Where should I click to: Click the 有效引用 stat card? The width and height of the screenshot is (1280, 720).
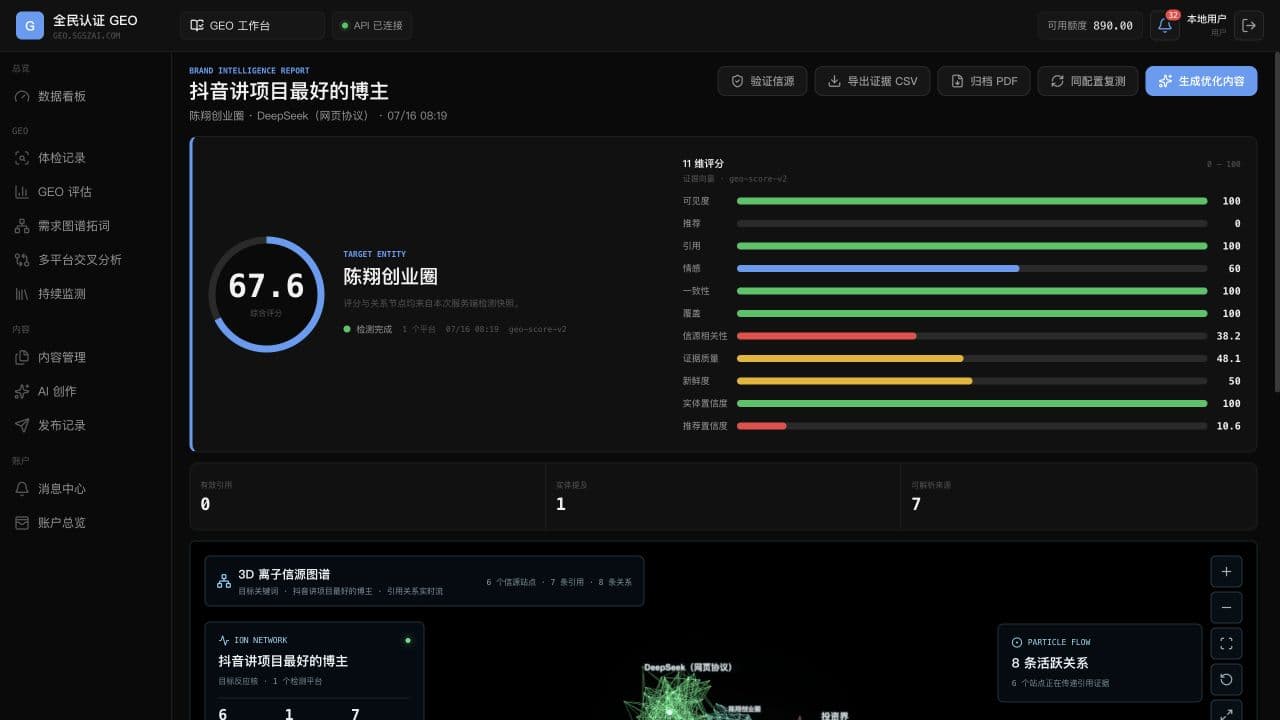367,496
